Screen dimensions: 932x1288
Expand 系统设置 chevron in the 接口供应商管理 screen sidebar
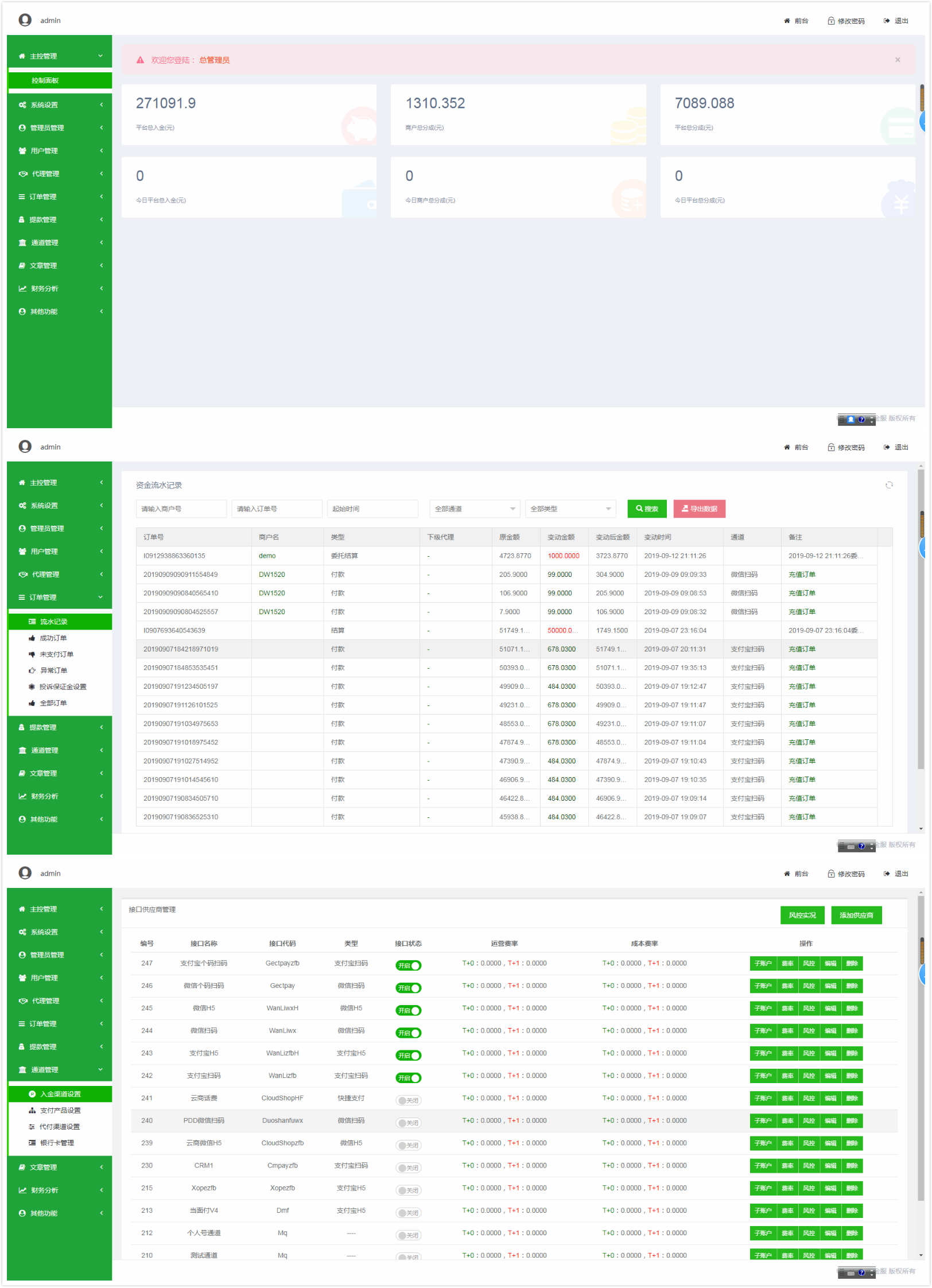102,932
